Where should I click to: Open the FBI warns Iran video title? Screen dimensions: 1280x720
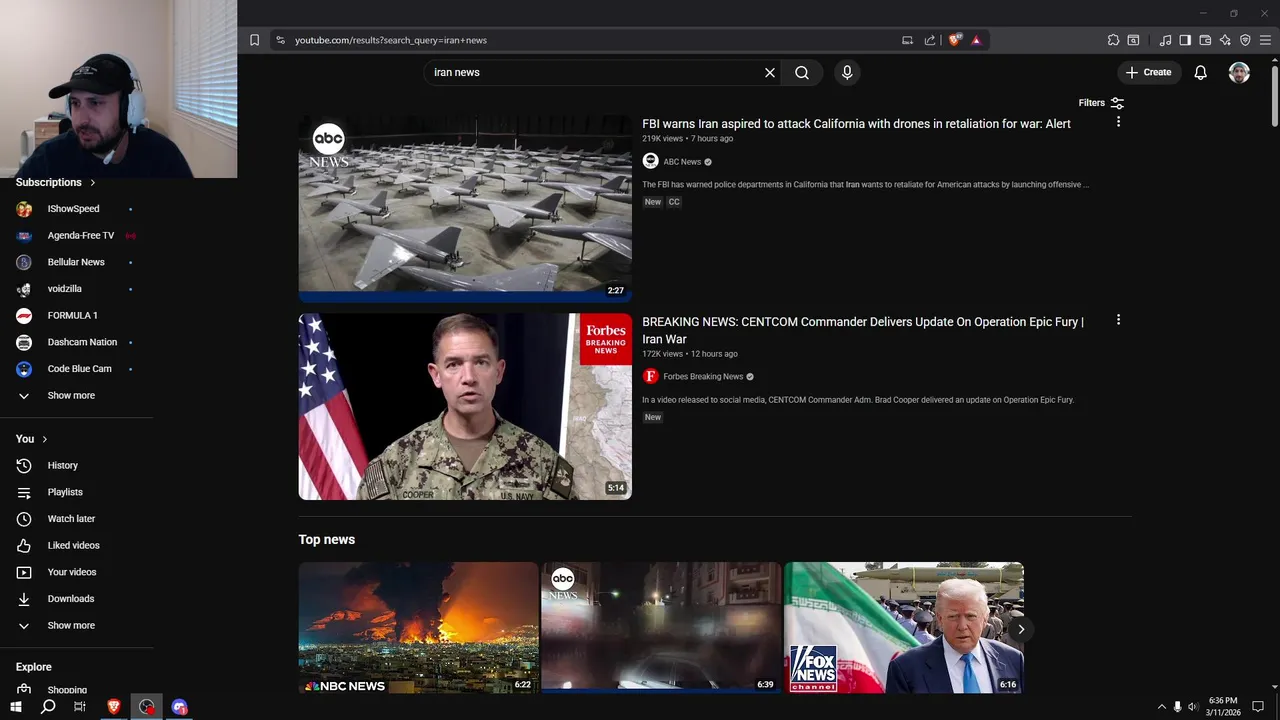(x=856, y=124)
